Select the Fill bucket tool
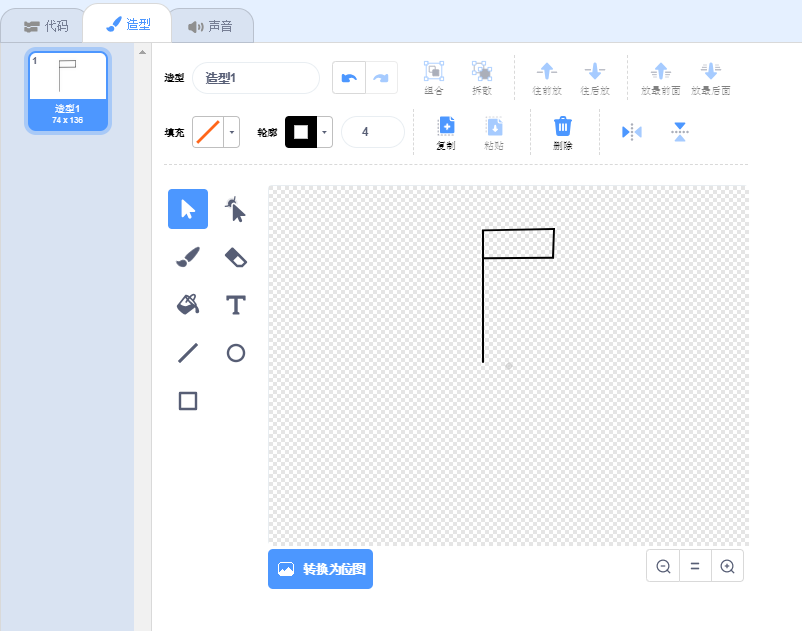Viewport: 802px width, 631px height. 188,305
